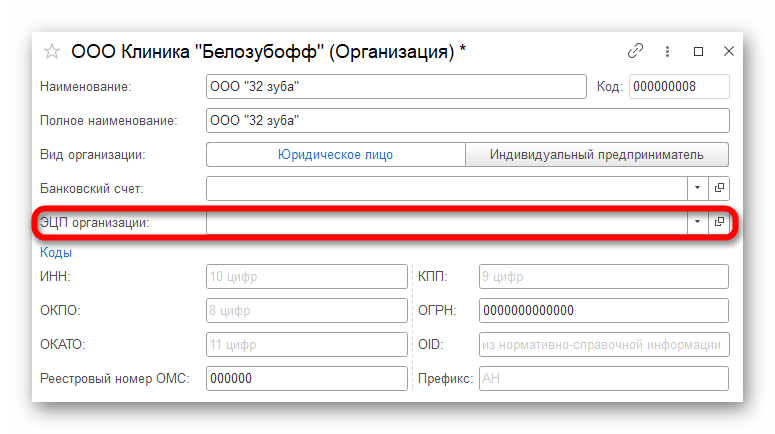This screenshot has width=775, height=434.
Task: Click the ЭЦП организации label
Action: click(94, 223)
